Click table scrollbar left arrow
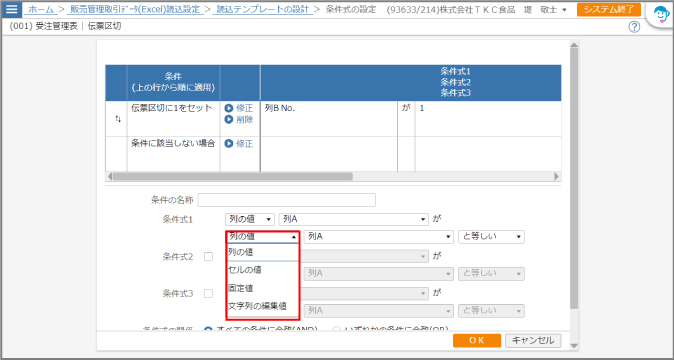This screenshot has width=674, height=360. pos(109,177)
